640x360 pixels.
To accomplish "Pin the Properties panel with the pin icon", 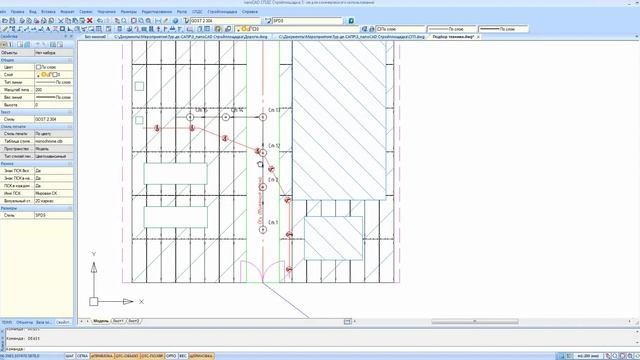I will coord(65,36).
